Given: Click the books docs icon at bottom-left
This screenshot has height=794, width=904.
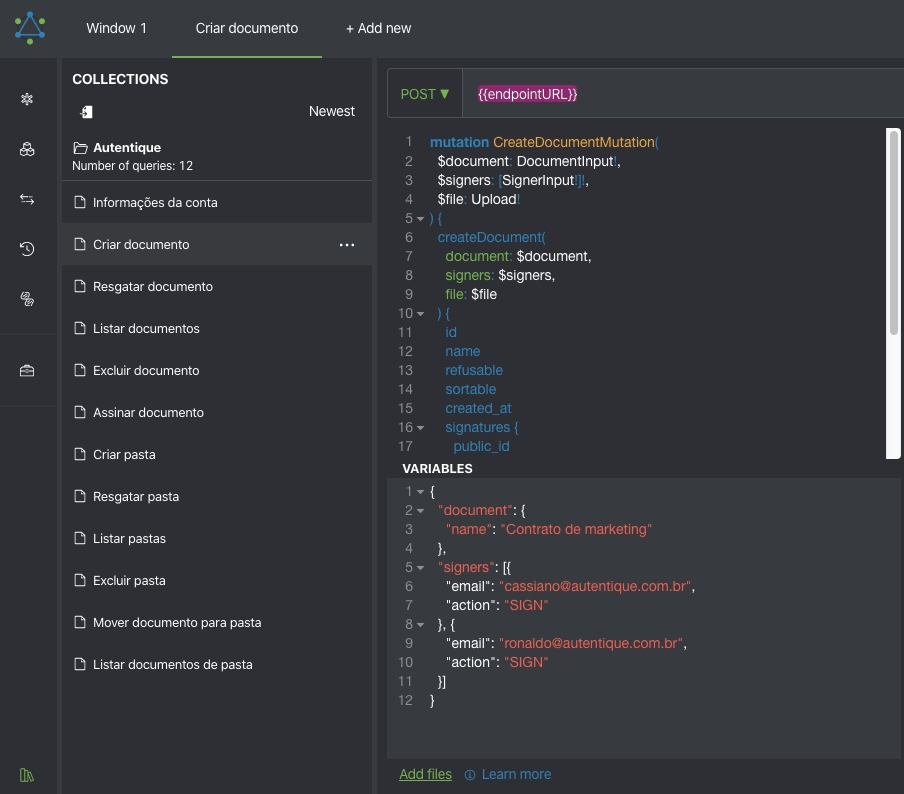Looking at the screenshot, I should (x=27, y=775).
